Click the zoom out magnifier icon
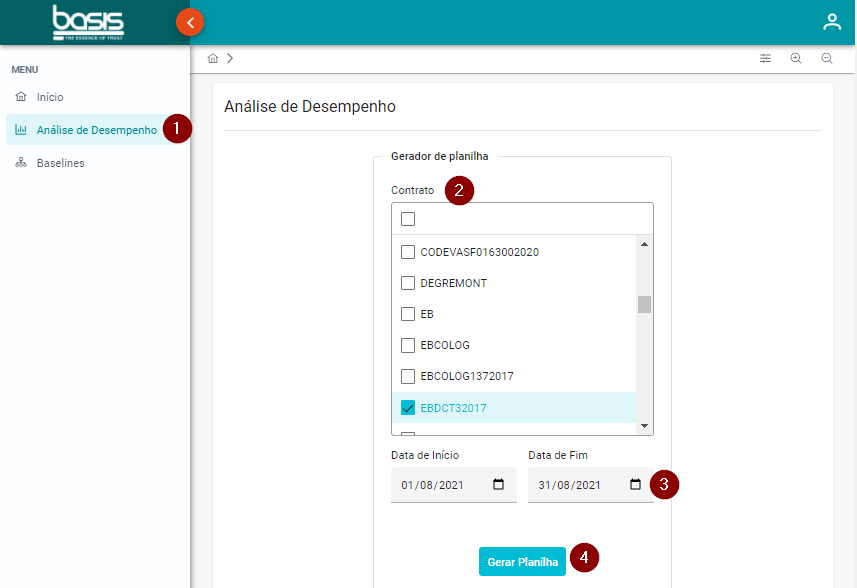 tap(827, 59)
